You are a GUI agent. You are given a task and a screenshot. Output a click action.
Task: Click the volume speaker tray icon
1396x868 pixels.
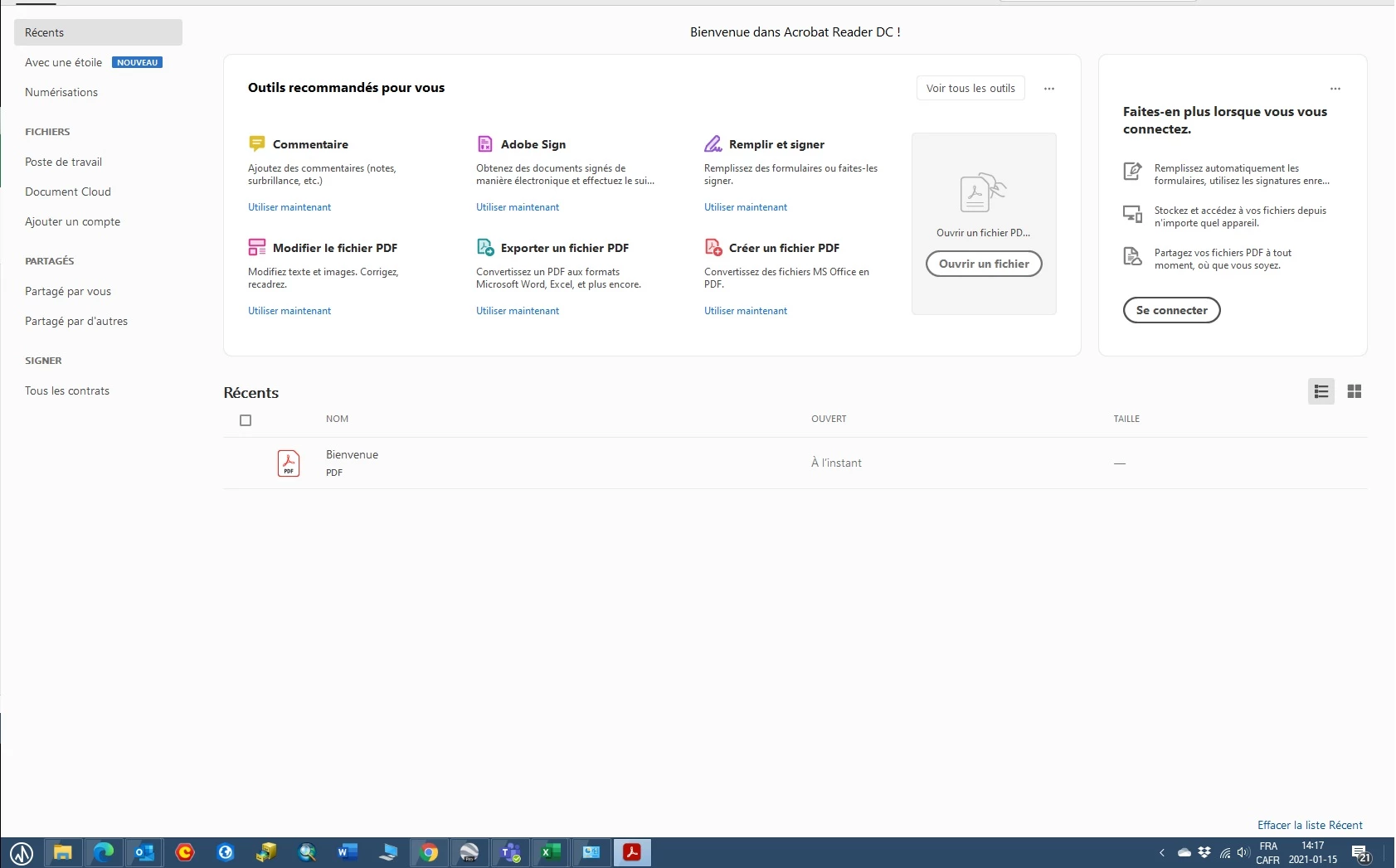1243,852
